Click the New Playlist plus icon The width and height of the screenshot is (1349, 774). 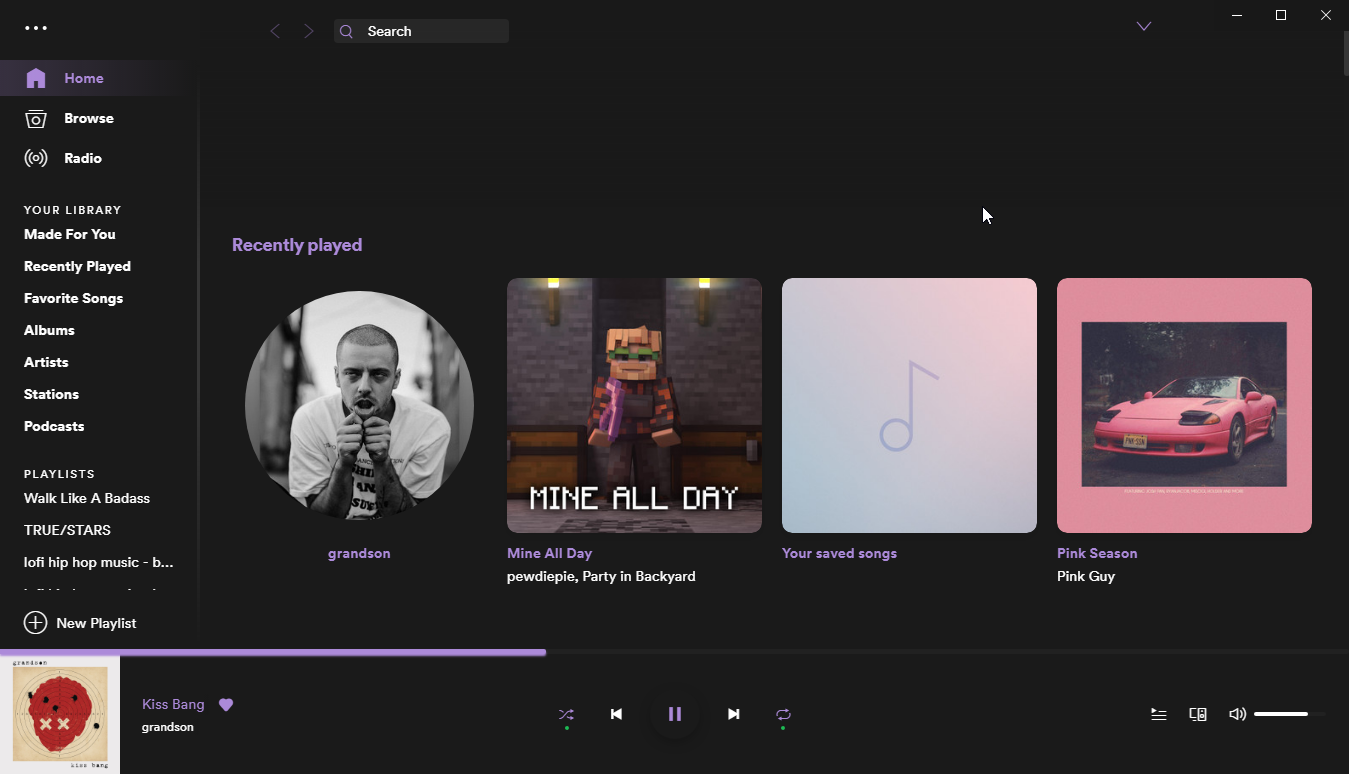coord(35,623)
